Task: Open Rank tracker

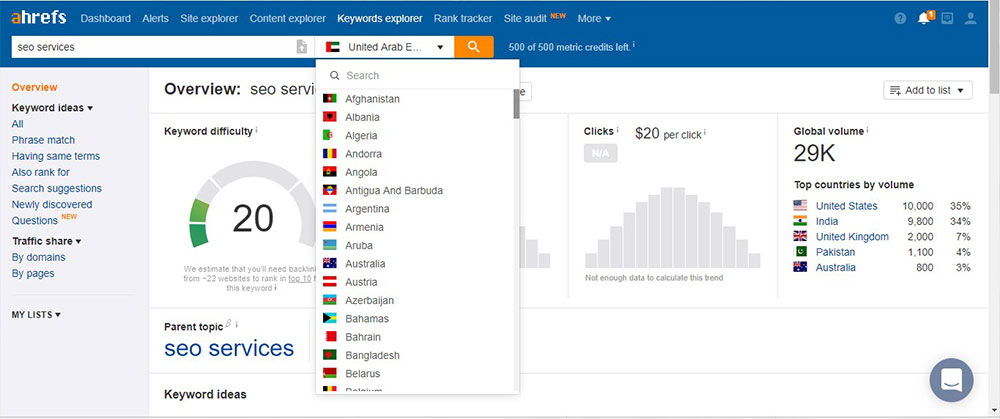Action: point(463,18)
